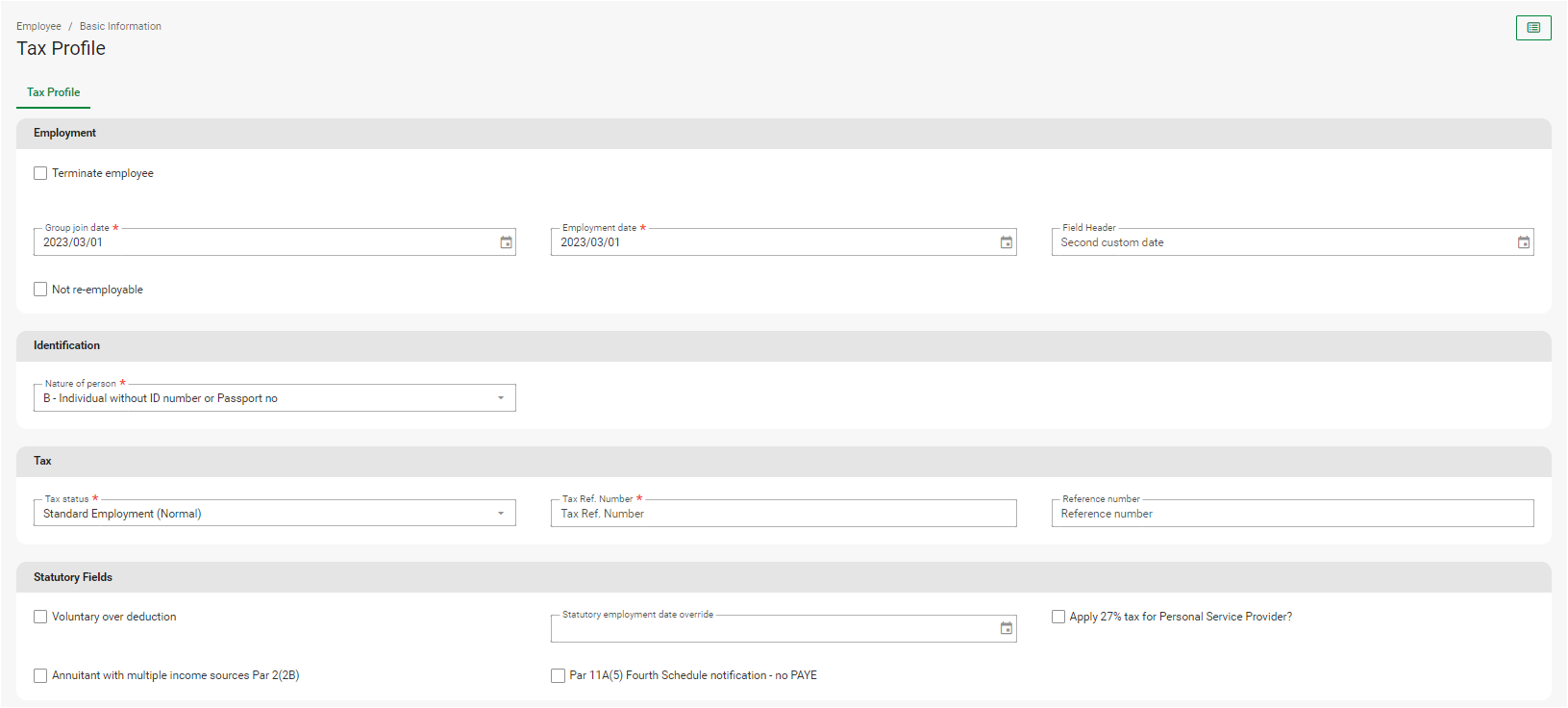Open the Second custom date calendar icon

point(1523,242)
